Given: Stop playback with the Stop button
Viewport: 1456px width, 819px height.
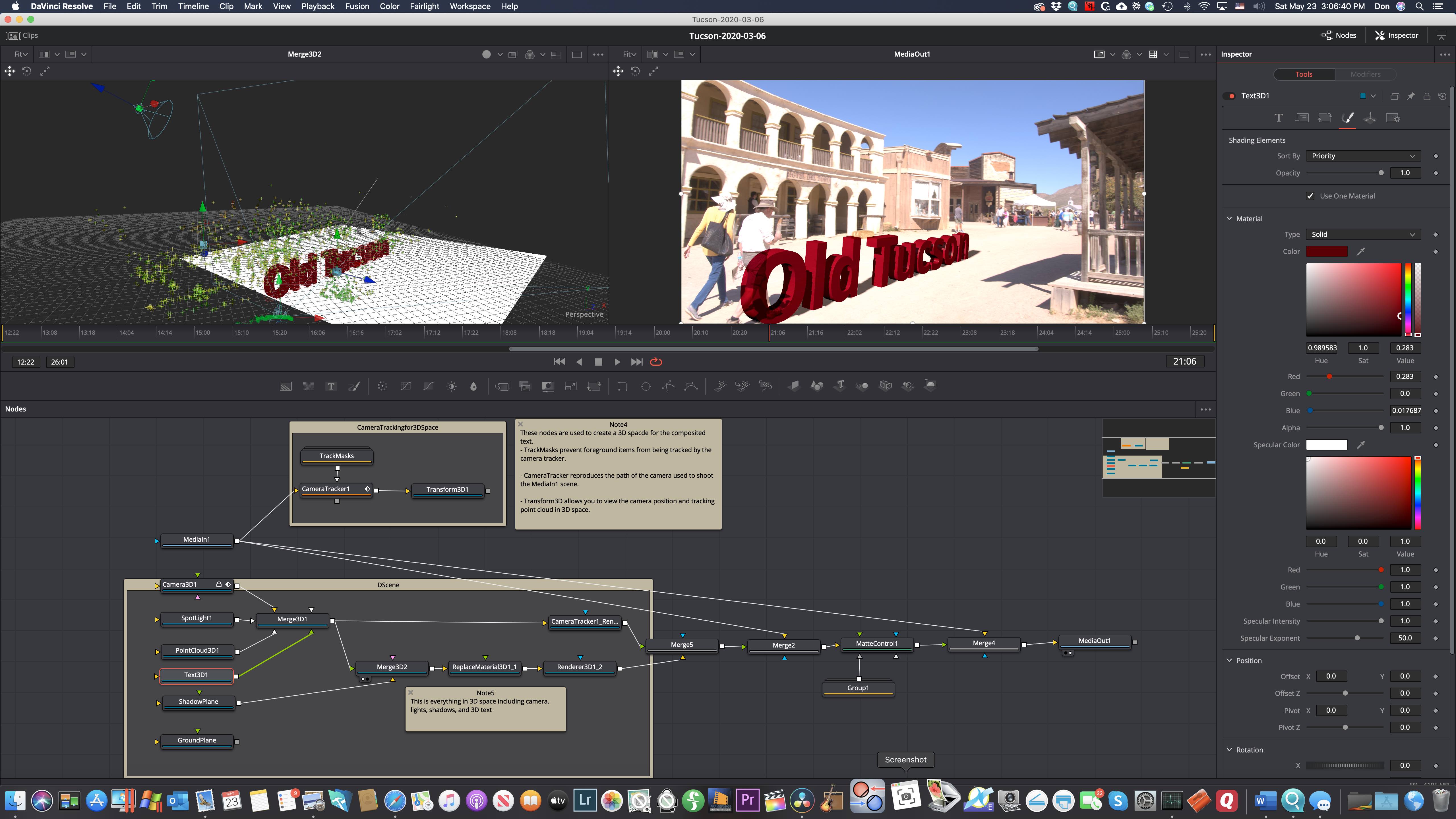Looking at the screenshot, I should [599, 362].
